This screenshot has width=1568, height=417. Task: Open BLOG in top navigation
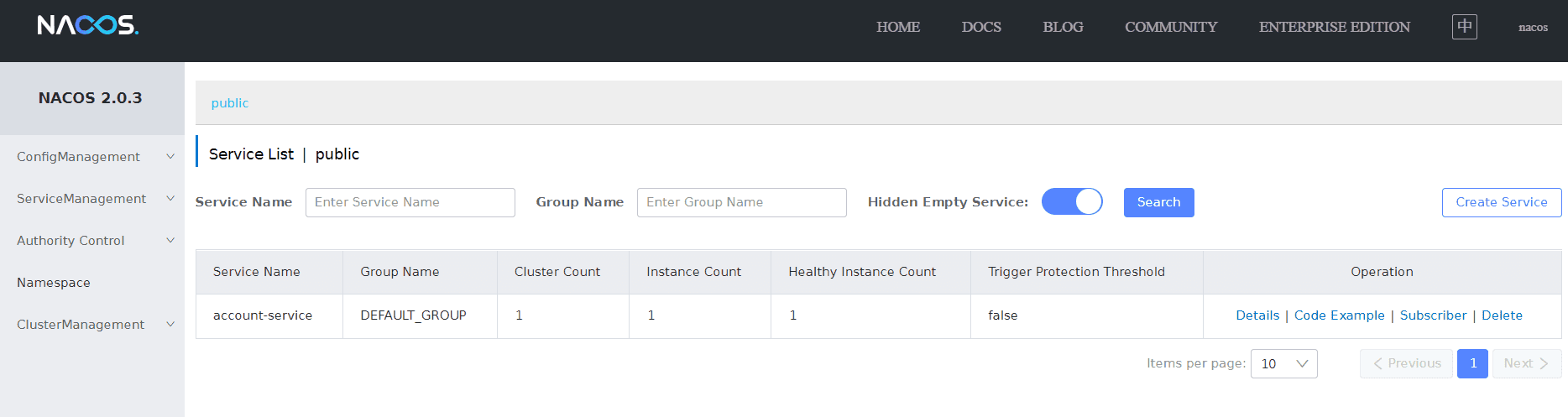(x=1063, y=27)
